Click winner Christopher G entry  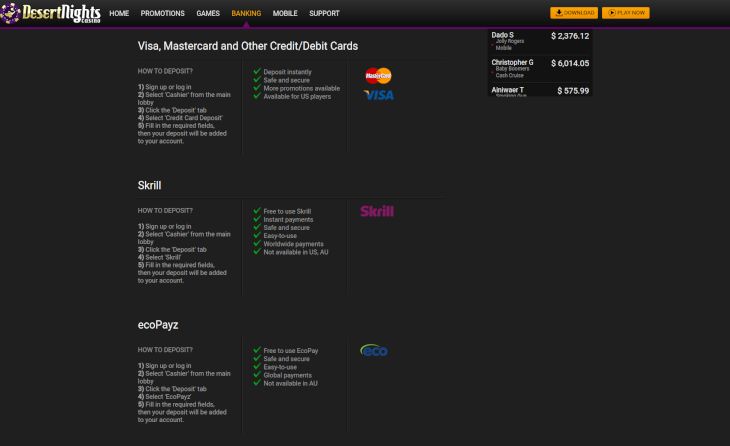pos(540,68)
